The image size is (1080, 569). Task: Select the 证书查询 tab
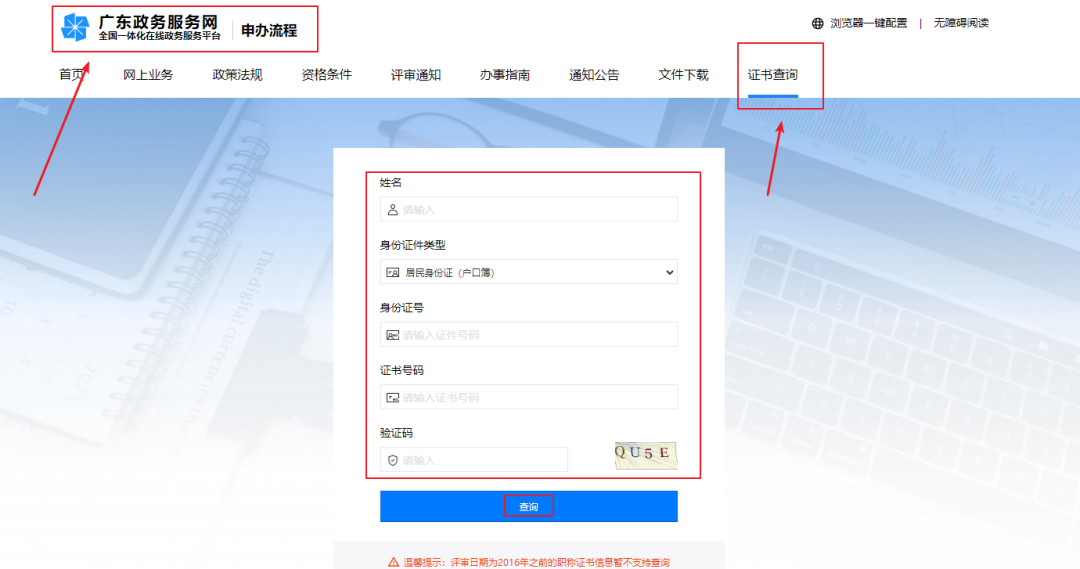[x=773, y=75]
